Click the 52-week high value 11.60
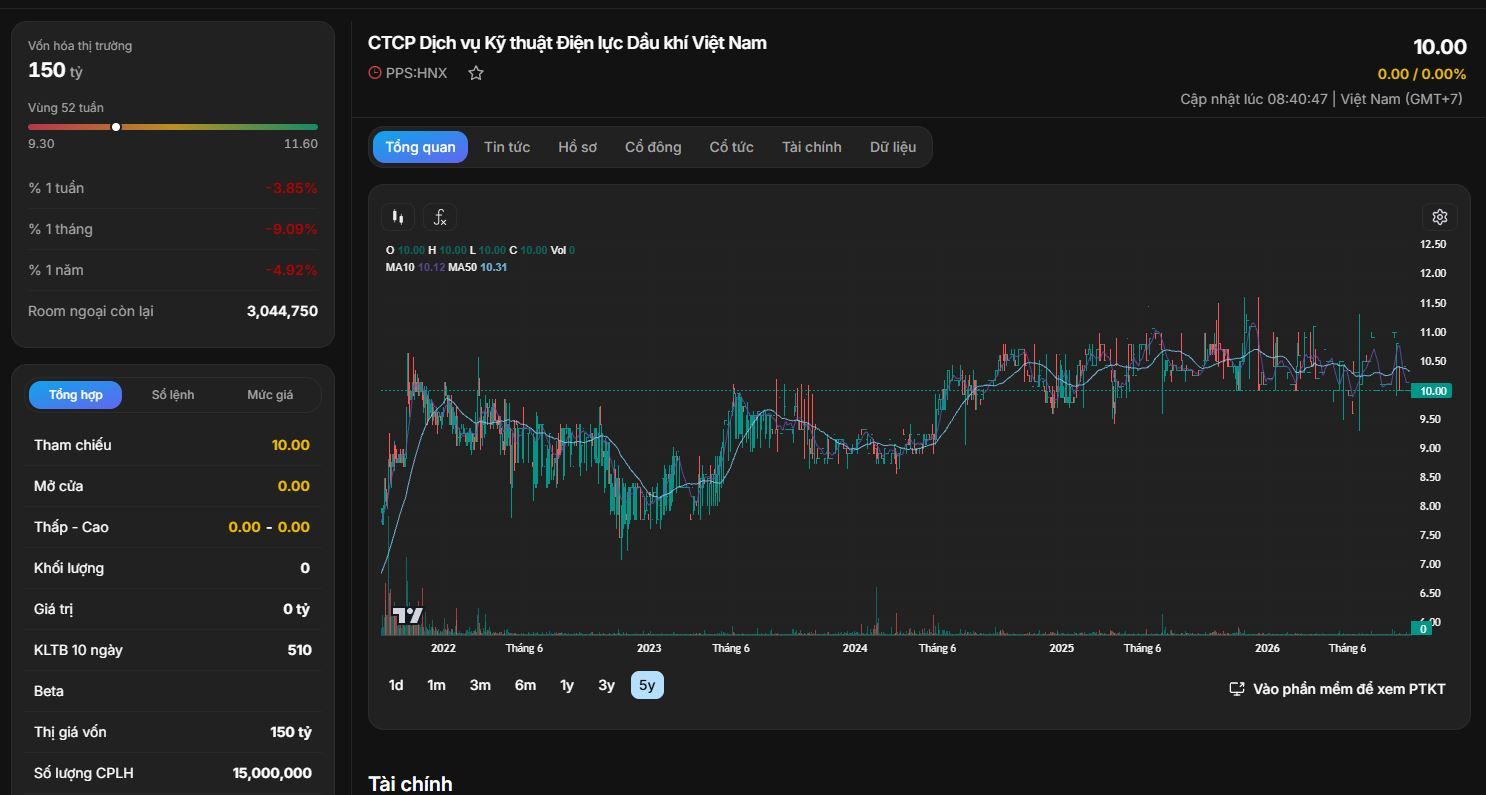The height and width of the screenshot is (795, 1486). pyautogui.click(x=301, y=144)
